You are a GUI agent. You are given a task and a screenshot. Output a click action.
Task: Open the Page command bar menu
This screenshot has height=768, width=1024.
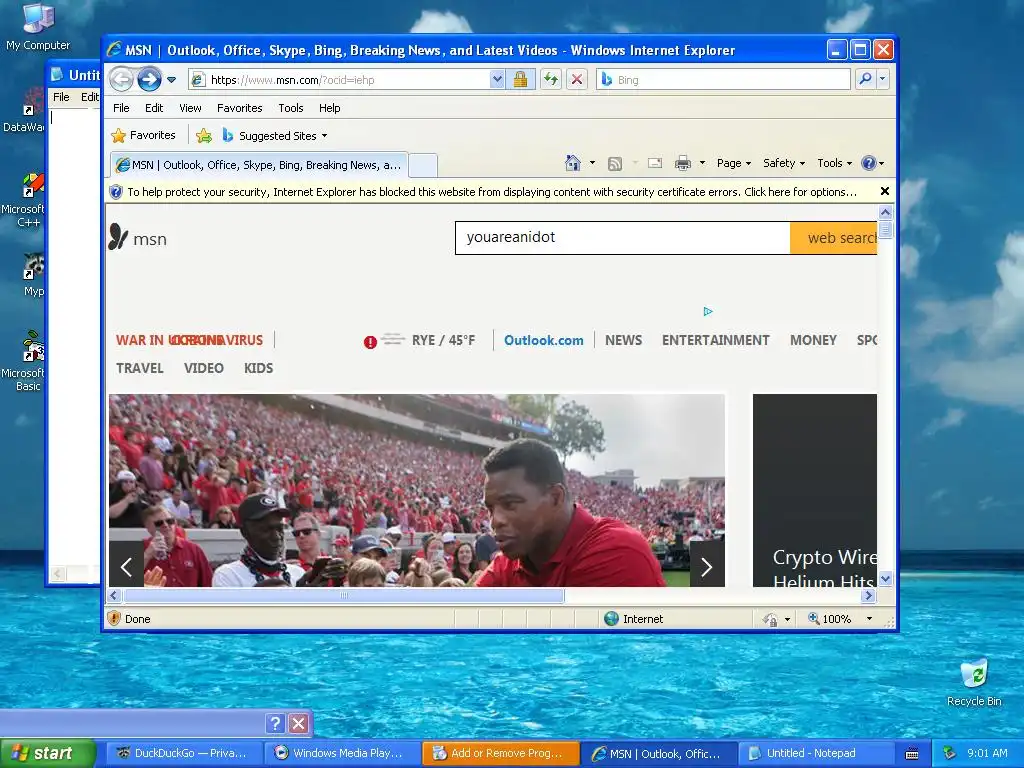(733, 163)
